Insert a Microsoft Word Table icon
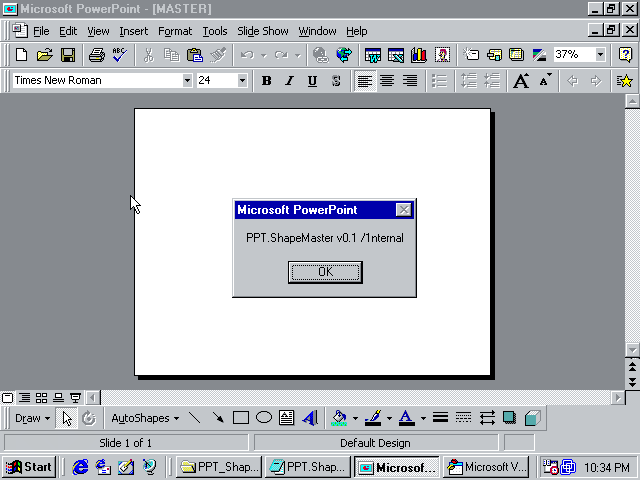This screenshot has height=480, width=640. [373, 55]
